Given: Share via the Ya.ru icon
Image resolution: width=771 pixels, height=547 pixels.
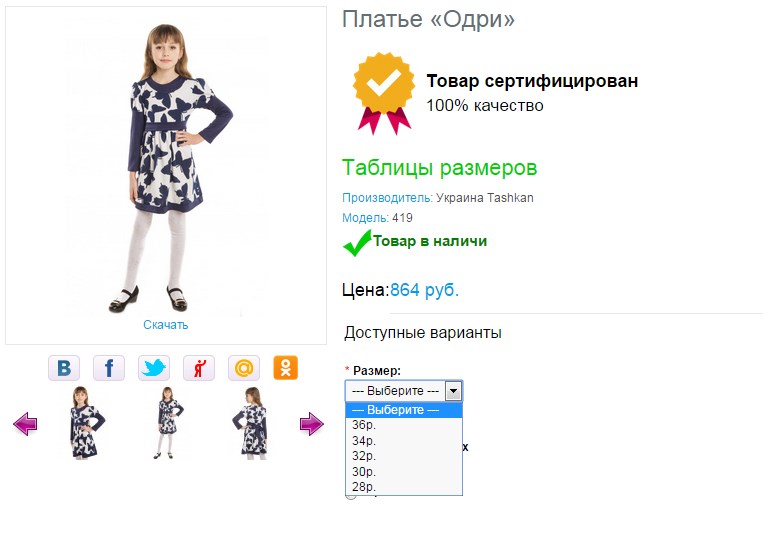Looking at the screenshot, I should pos(199,368).
